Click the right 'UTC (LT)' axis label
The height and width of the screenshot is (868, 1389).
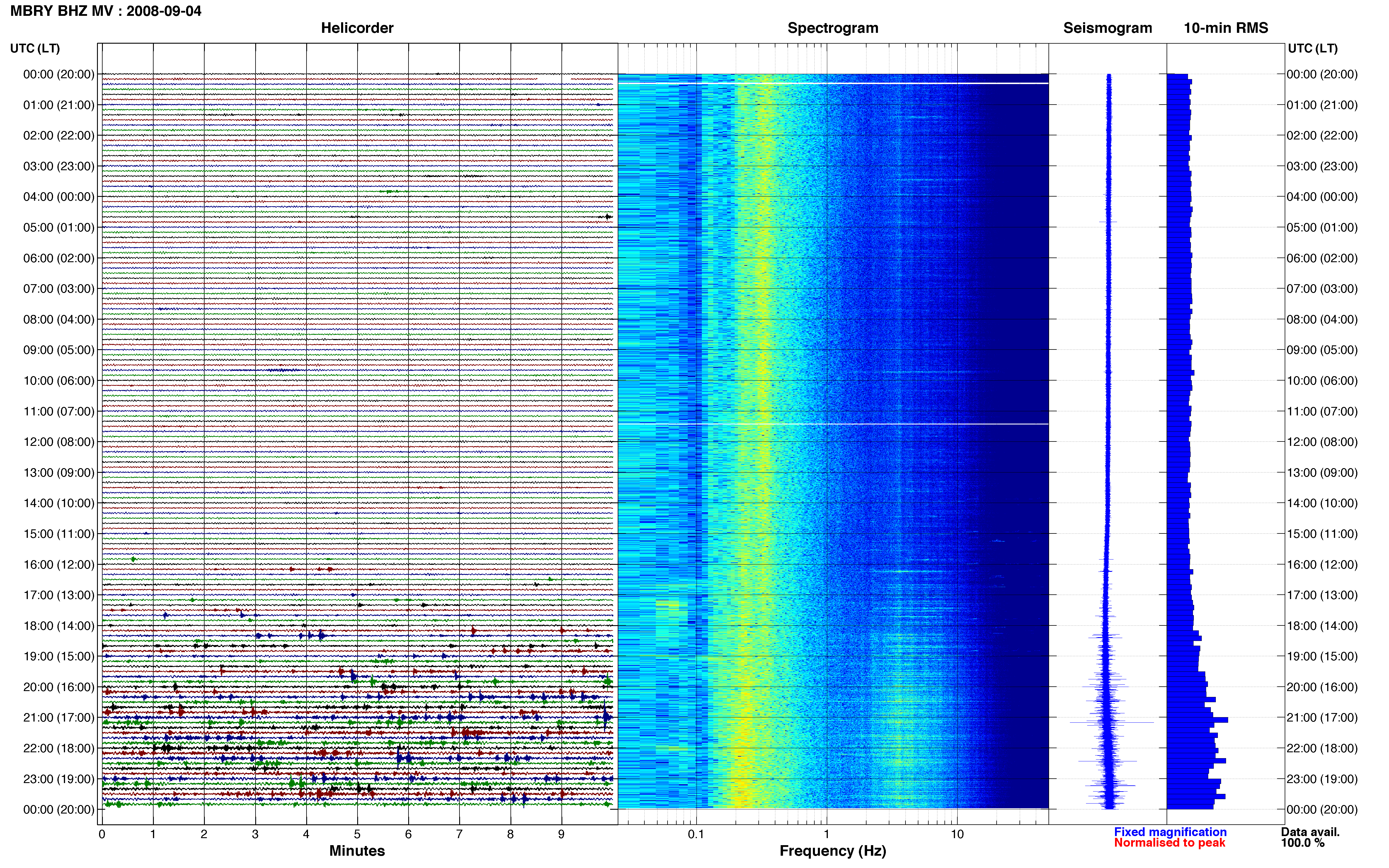coord(1313,48)
